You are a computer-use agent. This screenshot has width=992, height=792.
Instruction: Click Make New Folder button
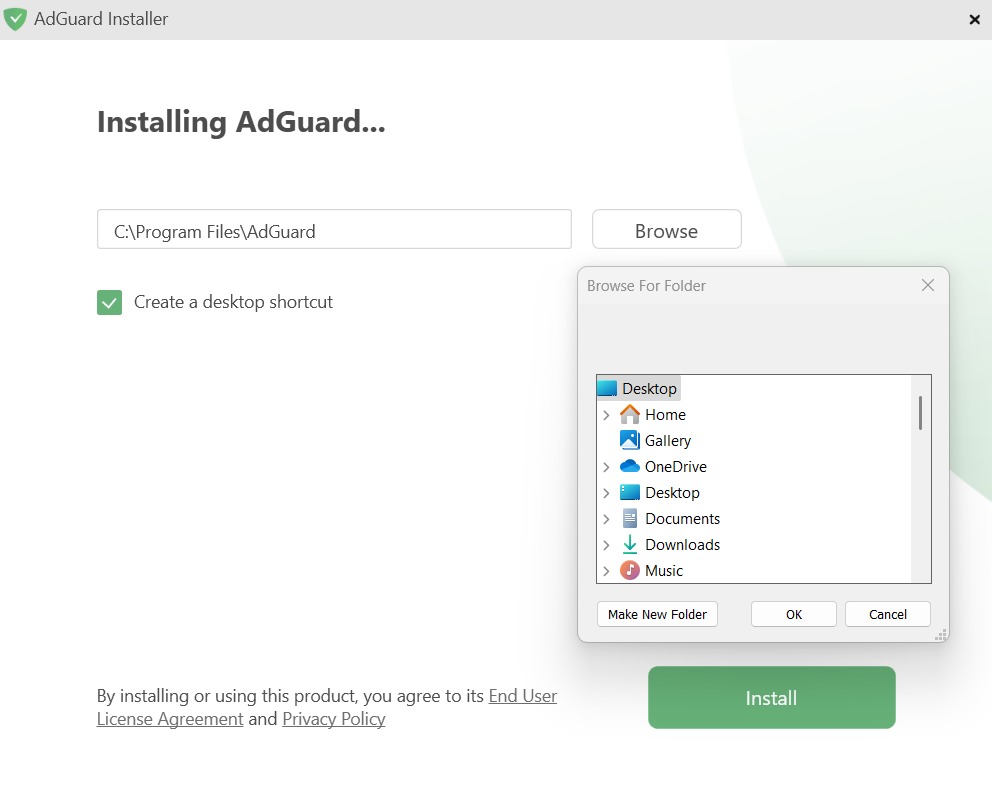(x=657, y=614)
